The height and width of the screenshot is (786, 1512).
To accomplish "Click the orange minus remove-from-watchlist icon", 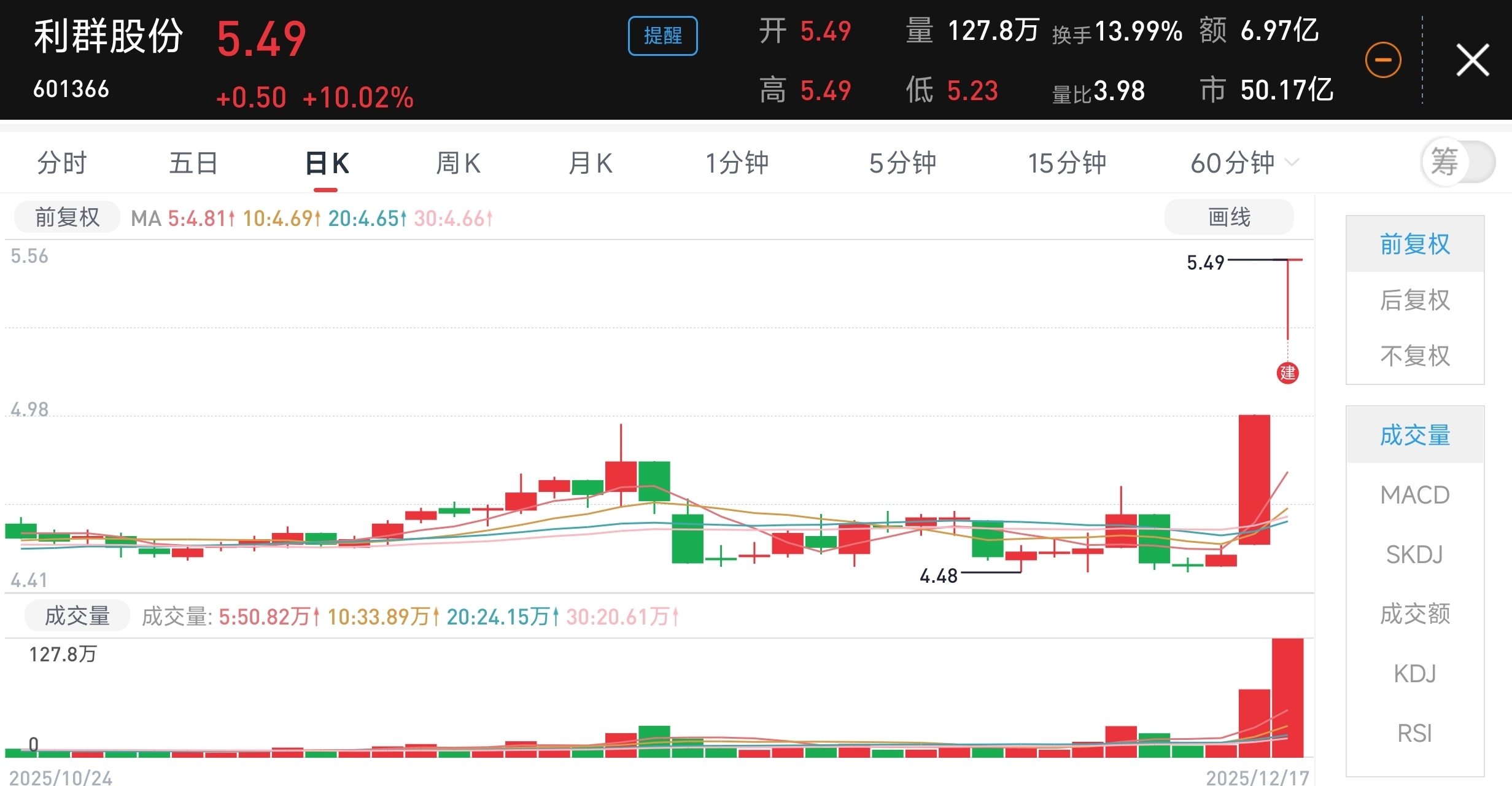I will (1382, 60).
